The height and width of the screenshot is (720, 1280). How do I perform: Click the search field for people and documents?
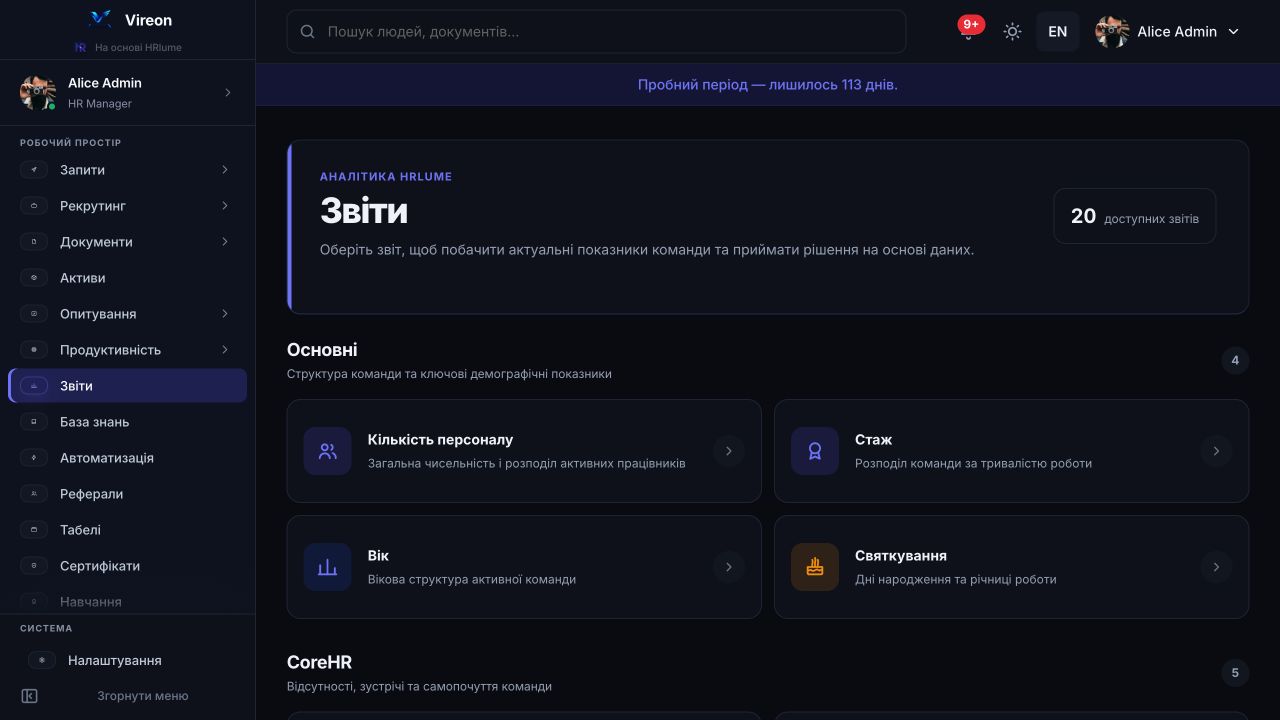pyautogui.click(x=596, y=32)
